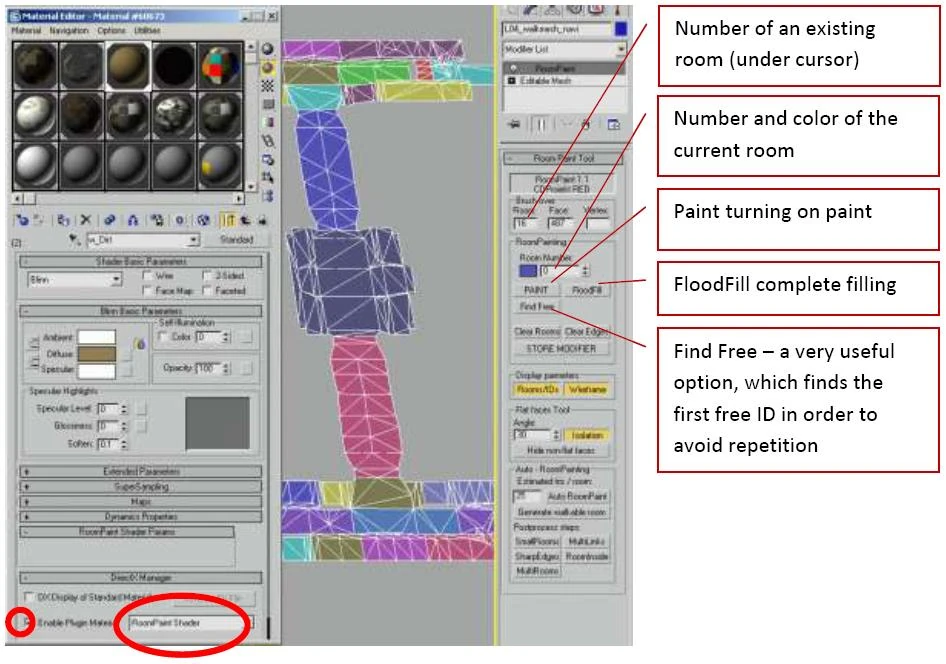This screenshot has height=664, width=946.
Task: Toggle DX Display of Standard Material checkbox
Action: (28, 597)
